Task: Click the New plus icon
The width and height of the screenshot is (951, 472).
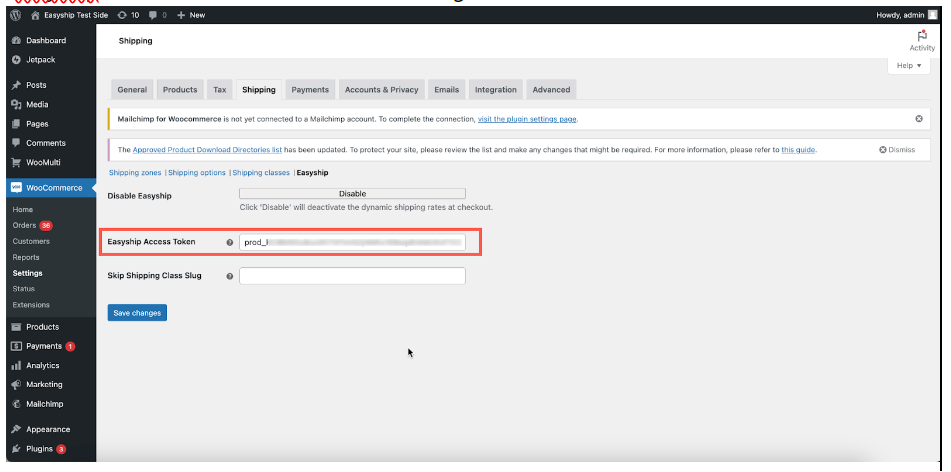Action: [x=181, y=15]
